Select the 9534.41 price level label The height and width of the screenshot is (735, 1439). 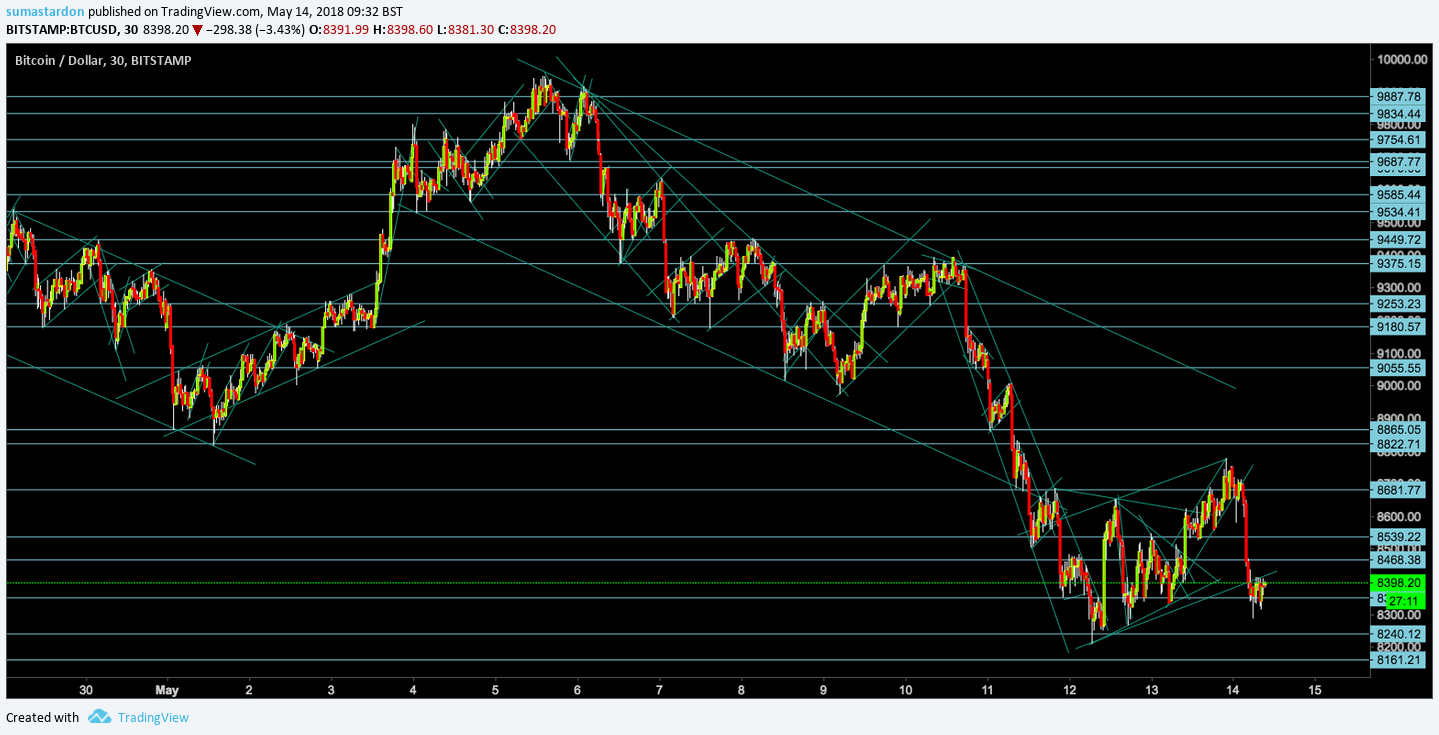pyautogui.click(x=1398, y=212)
